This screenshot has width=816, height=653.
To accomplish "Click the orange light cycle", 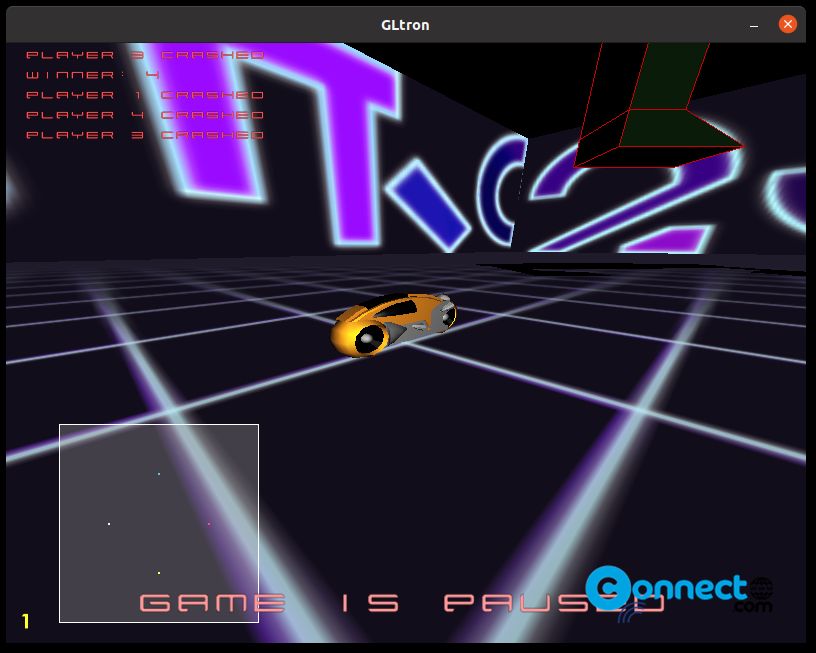I will (393, 324).
